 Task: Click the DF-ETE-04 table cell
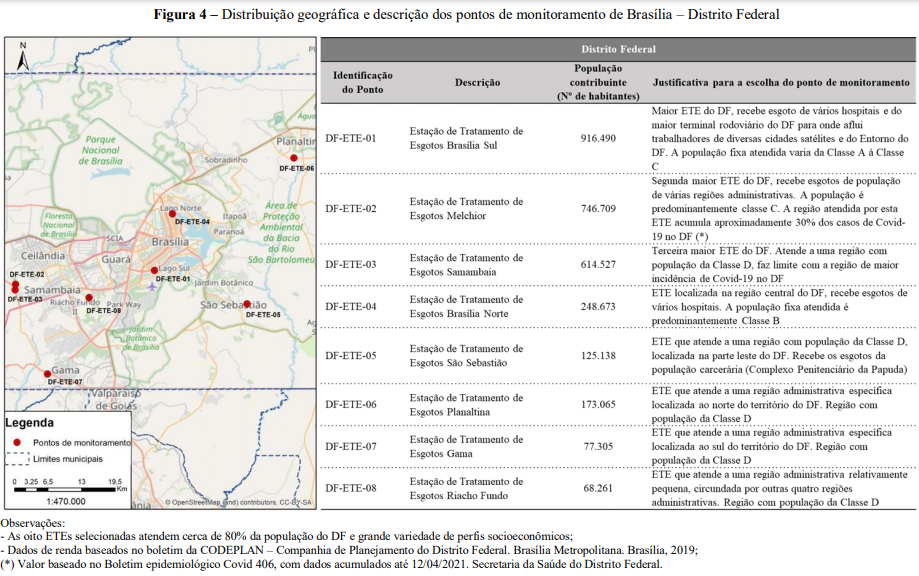[x=350, y=306]
